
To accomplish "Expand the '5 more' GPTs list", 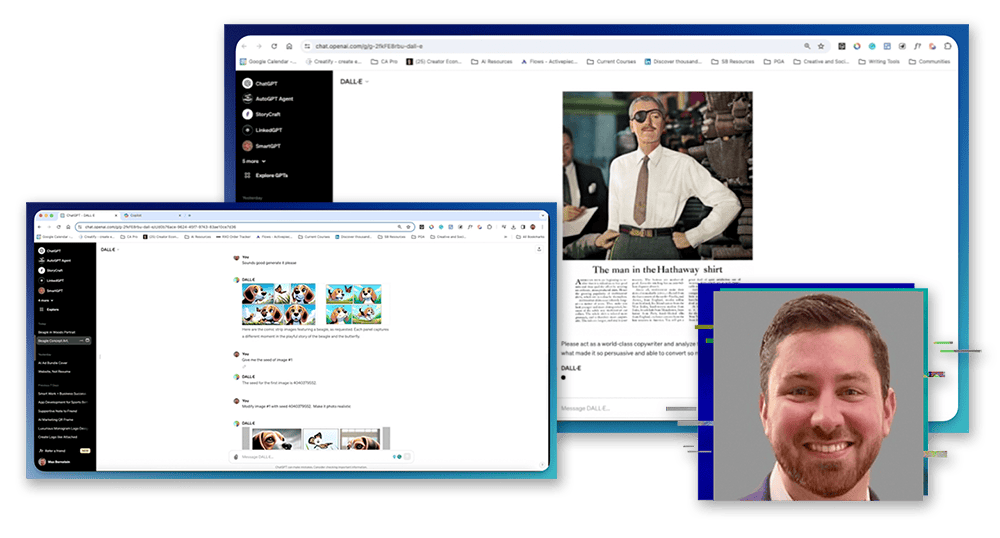I will [x=255, y=160].
